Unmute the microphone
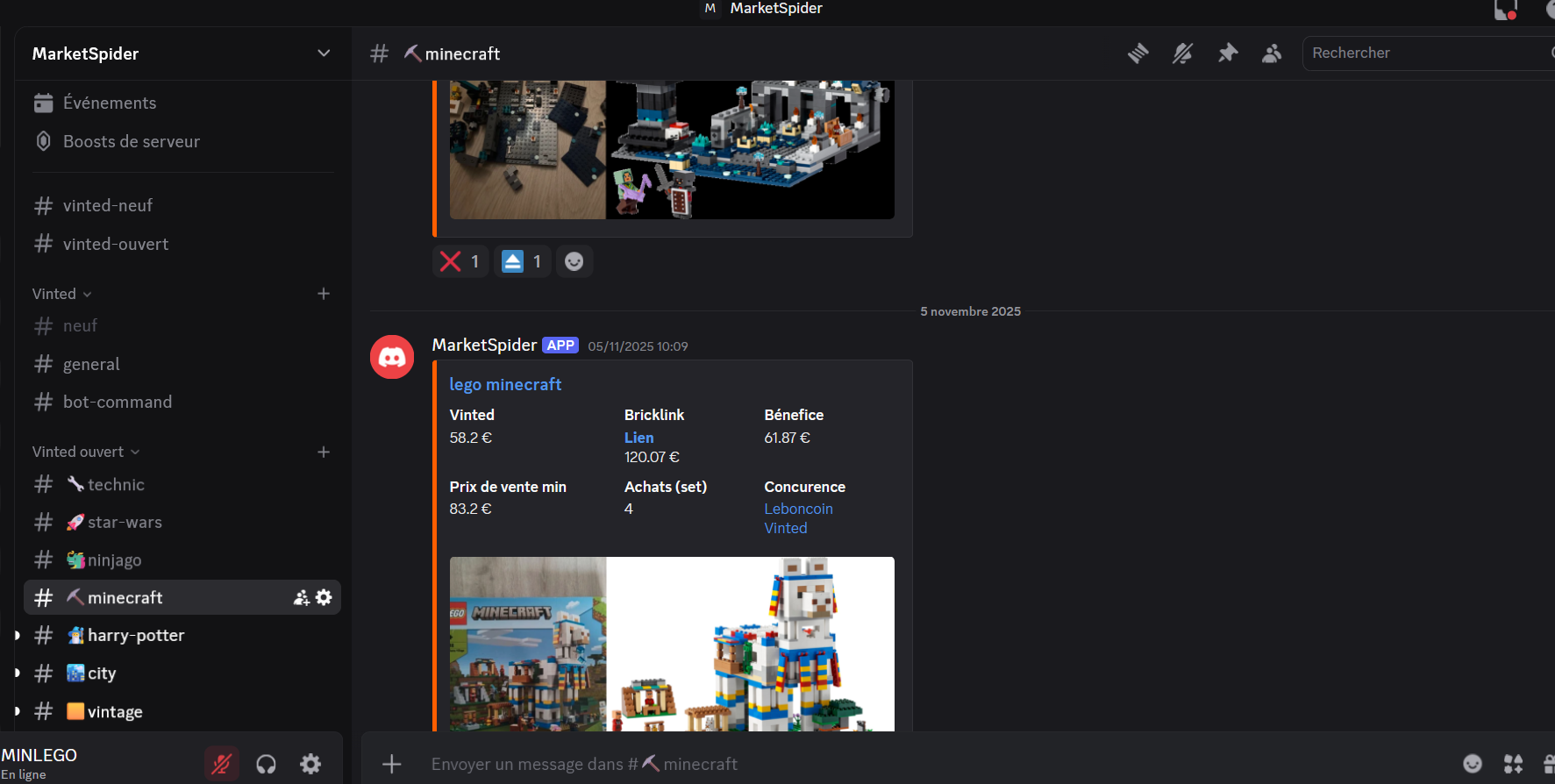Screen dimensions: 1555x784 click(222, 764)
